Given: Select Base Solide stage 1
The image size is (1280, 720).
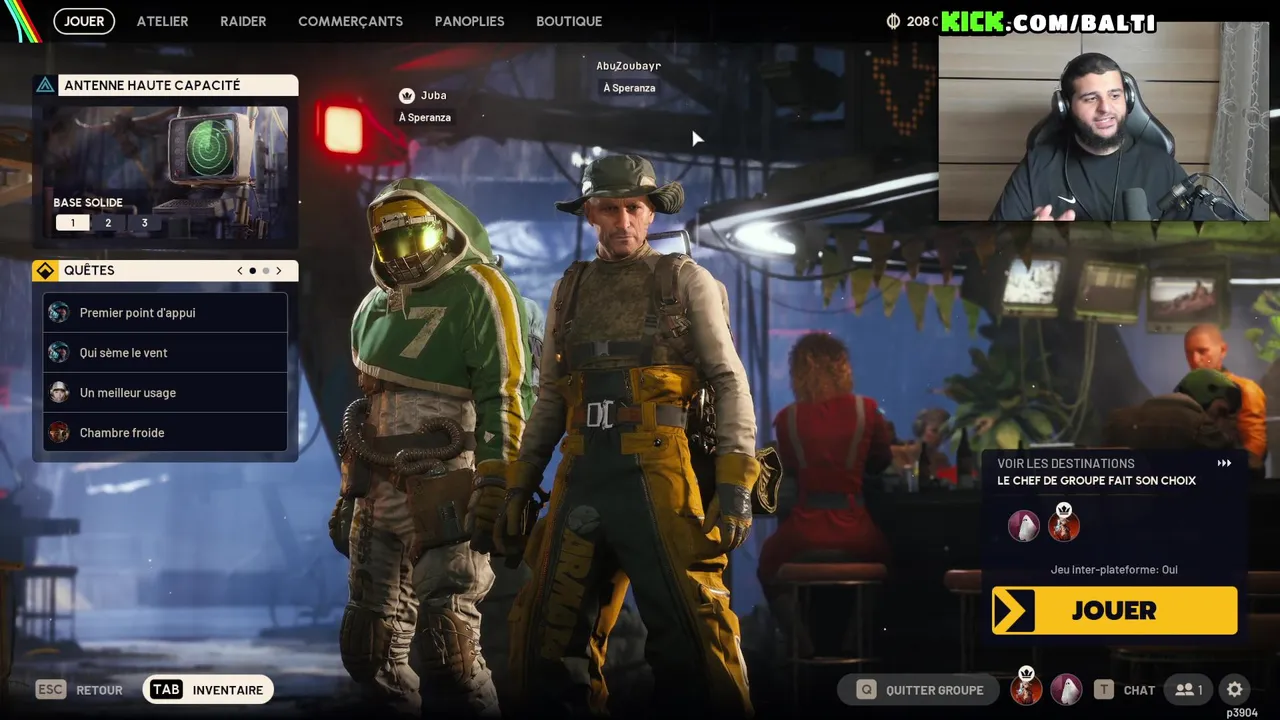Looking at the screenshot, I should tap(72, 223).
